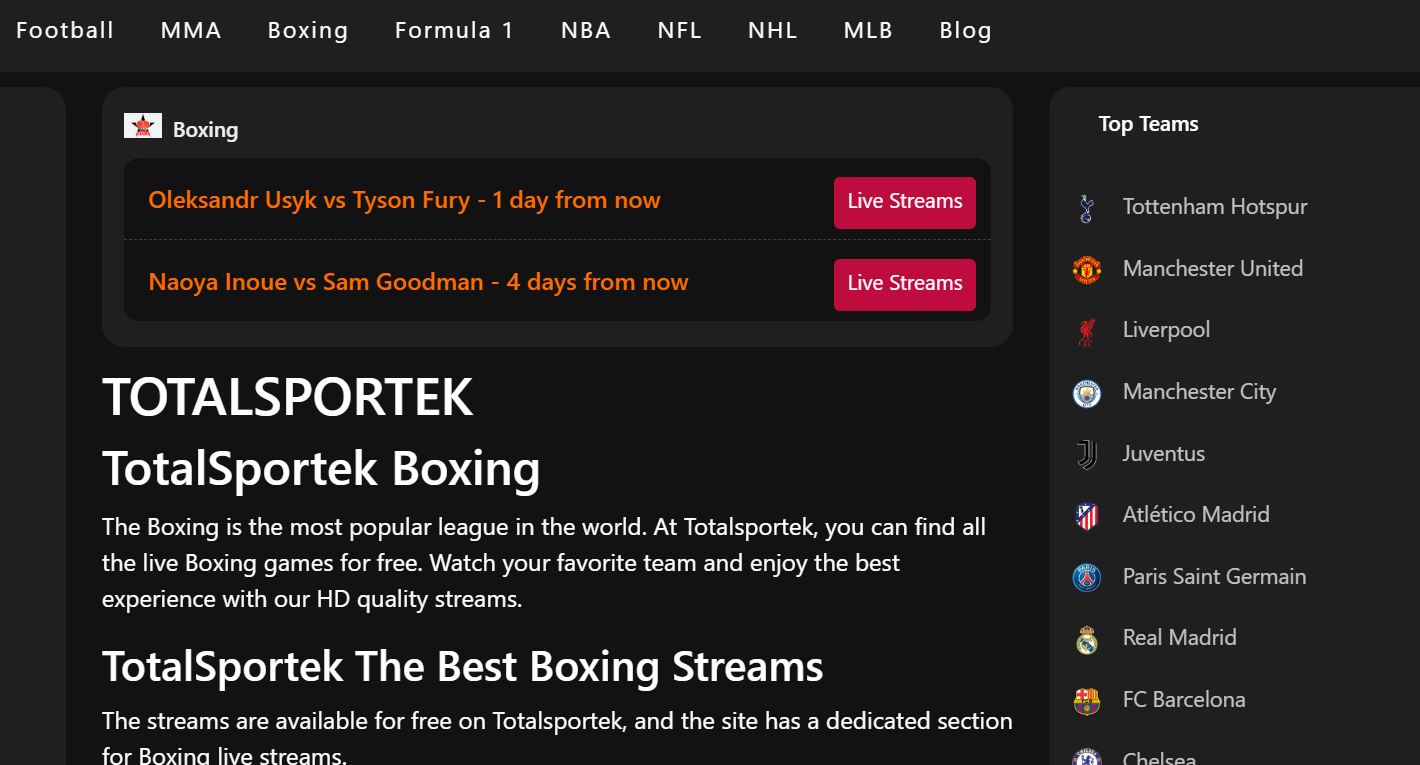Open the FC Barcelona team link
1420x765 pixels.
1184,699
